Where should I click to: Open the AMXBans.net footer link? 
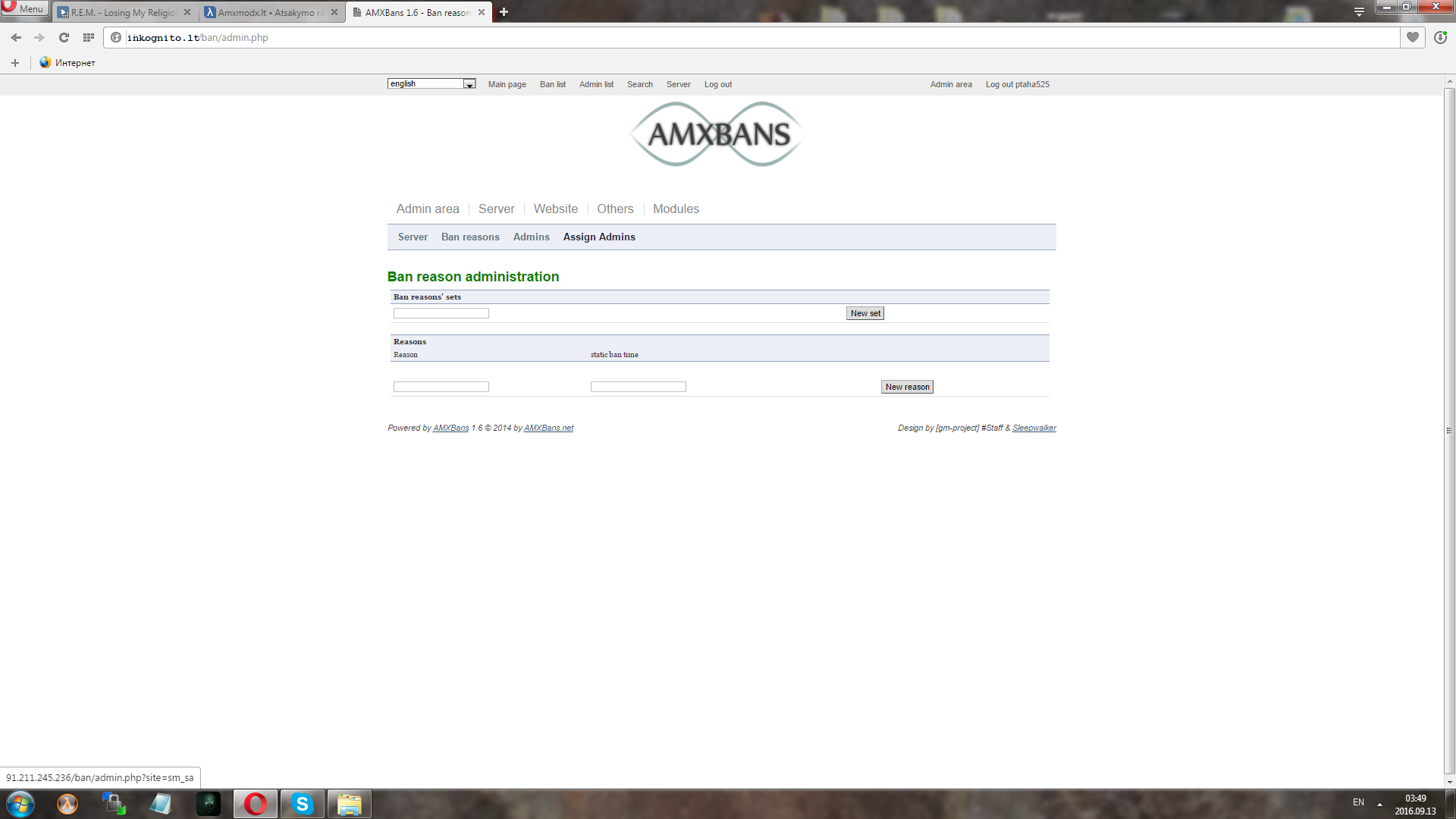pos(548,428)
